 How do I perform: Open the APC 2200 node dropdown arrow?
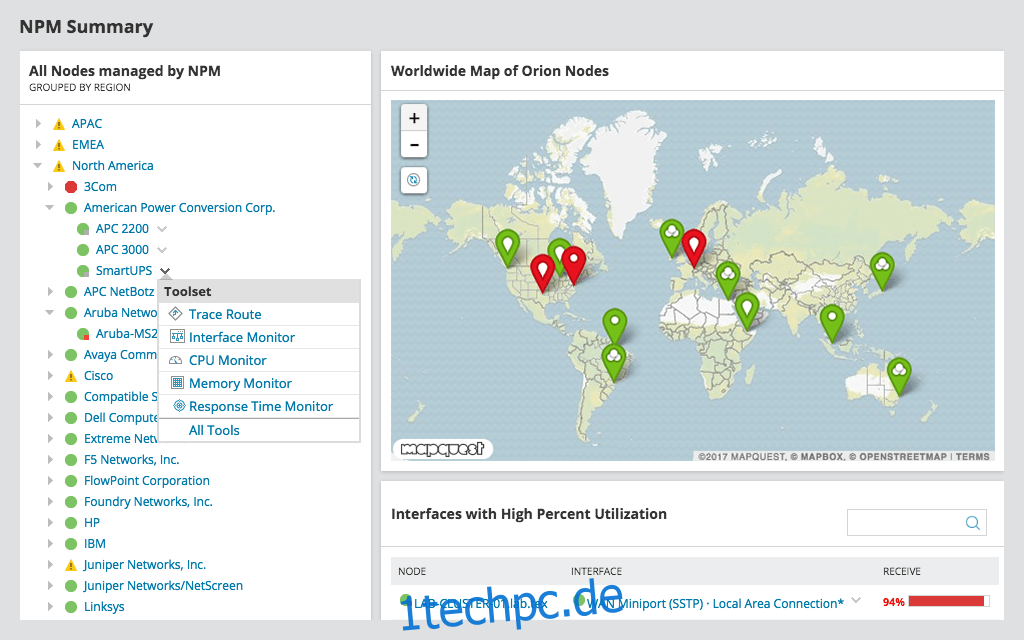[162, 229]
